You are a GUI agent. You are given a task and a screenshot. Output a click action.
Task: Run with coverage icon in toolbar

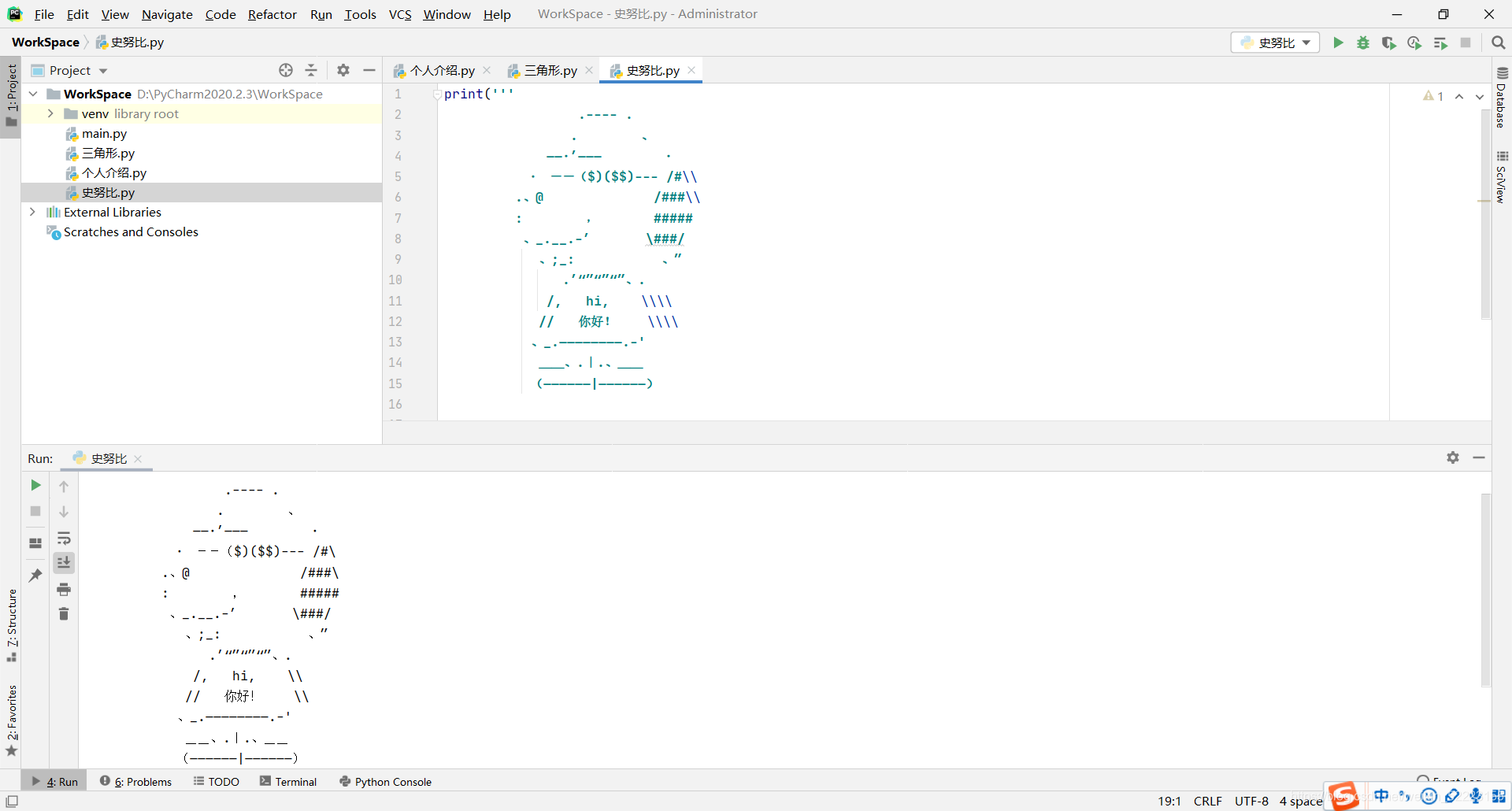pos(1388,43)
